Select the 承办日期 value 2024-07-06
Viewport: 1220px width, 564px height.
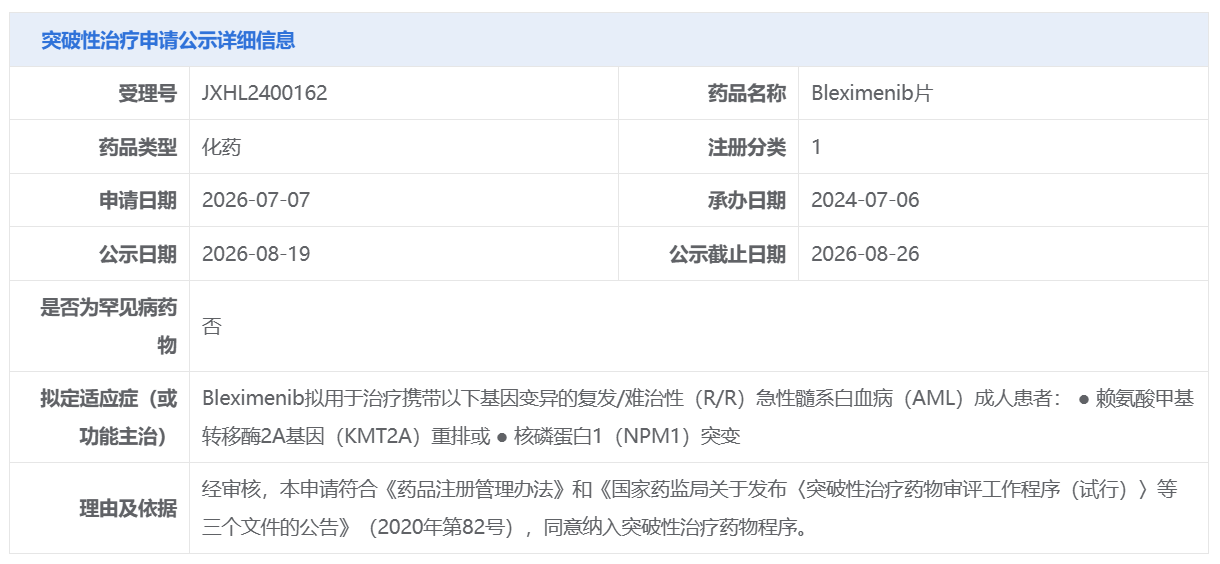click(x=865, y=200)
